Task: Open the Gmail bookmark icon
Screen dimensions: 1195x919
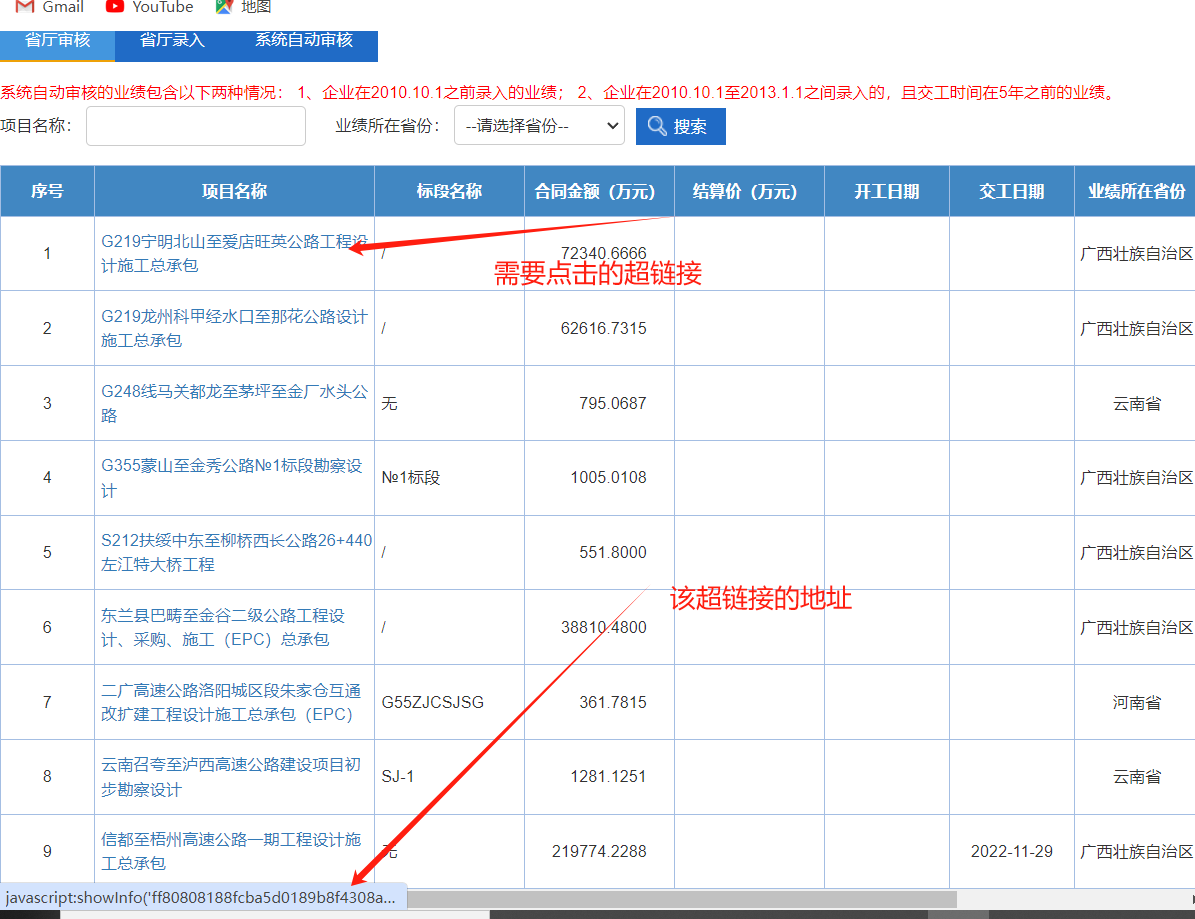Action: 25,7
